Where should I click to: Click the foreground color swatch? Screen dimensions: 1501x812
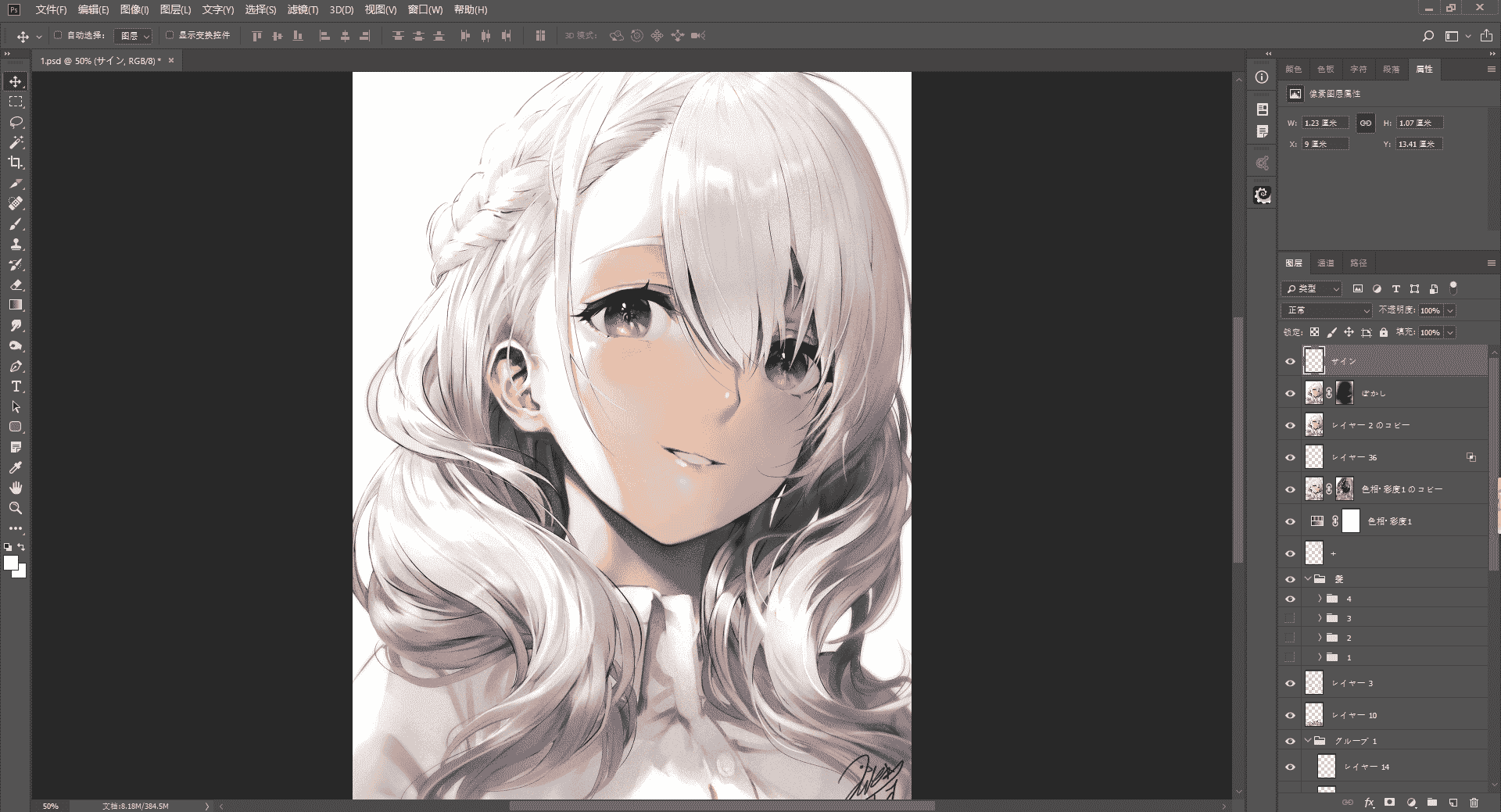tap(10, 563)
